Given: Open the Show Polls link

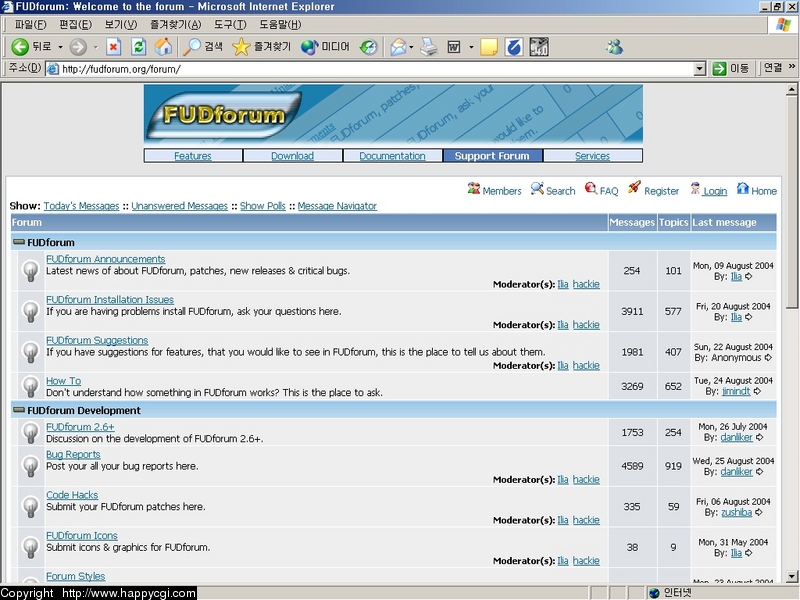Looking at the screenshot, I should coord(263,206).
